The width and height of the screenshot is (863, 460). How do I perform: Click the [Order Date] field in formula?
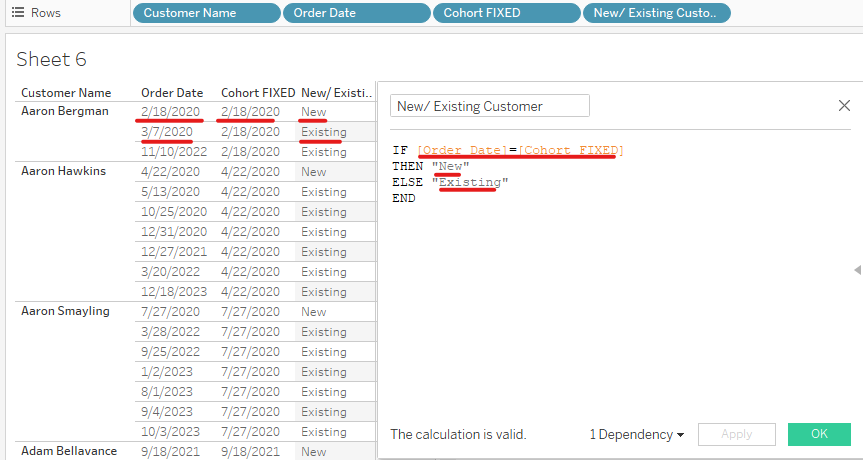point(463,150)
